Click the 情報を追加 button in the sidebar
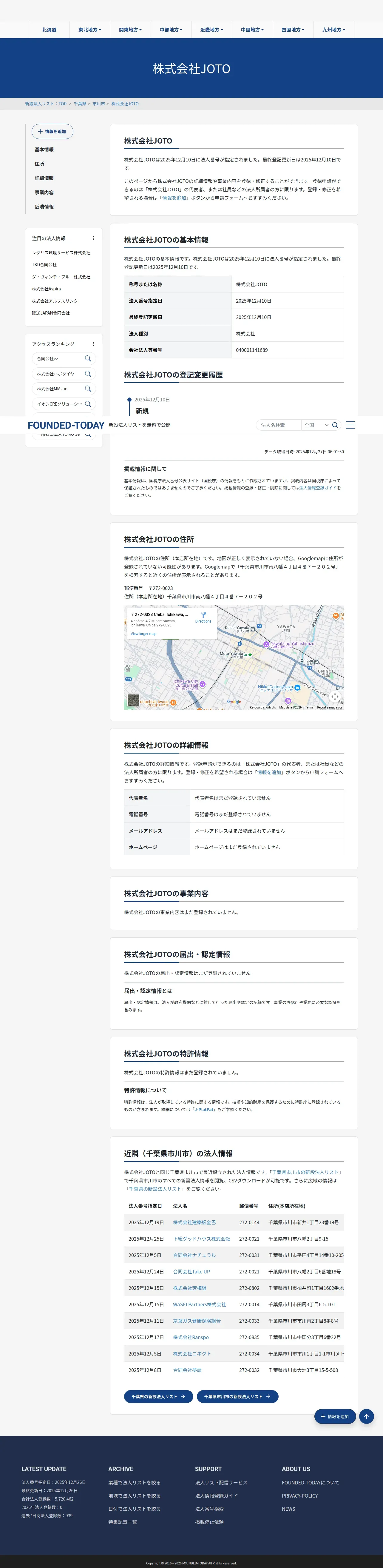383x1568 pixels. pos(52,132)
